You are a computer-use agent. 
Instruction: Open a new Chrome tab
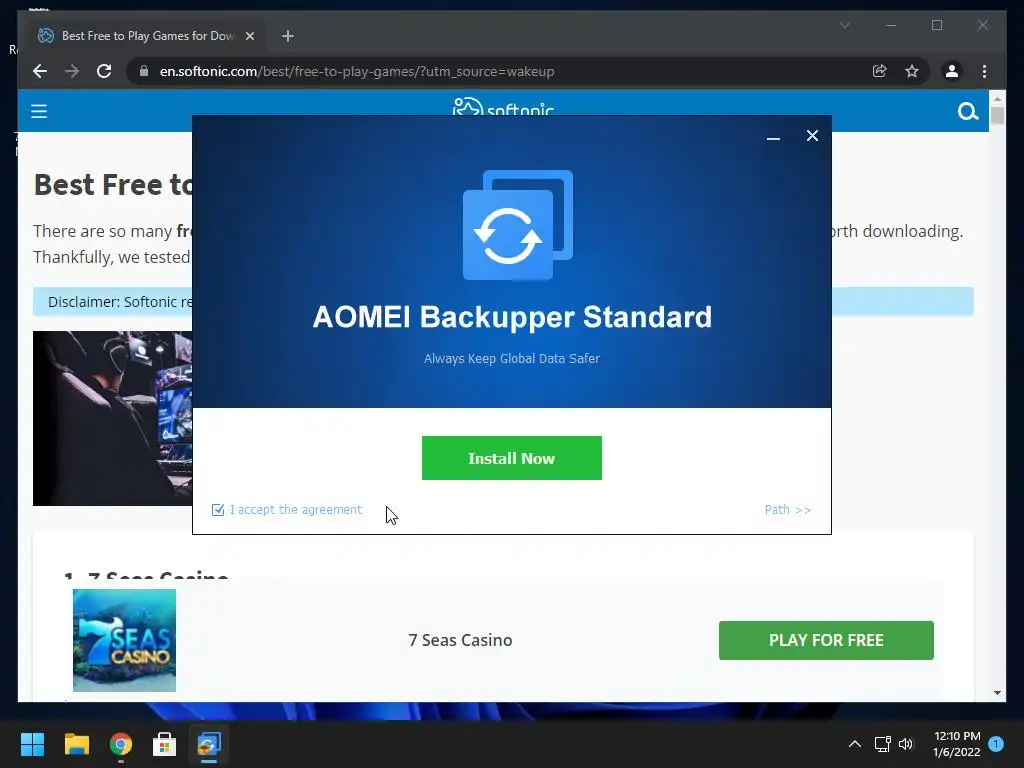pos(287,36)
